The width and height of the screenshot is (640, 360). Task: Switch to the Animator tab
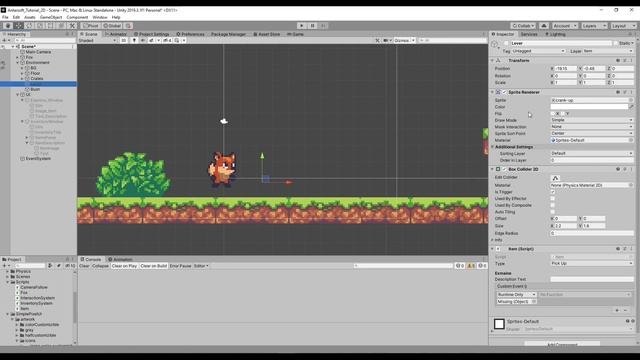116,34
